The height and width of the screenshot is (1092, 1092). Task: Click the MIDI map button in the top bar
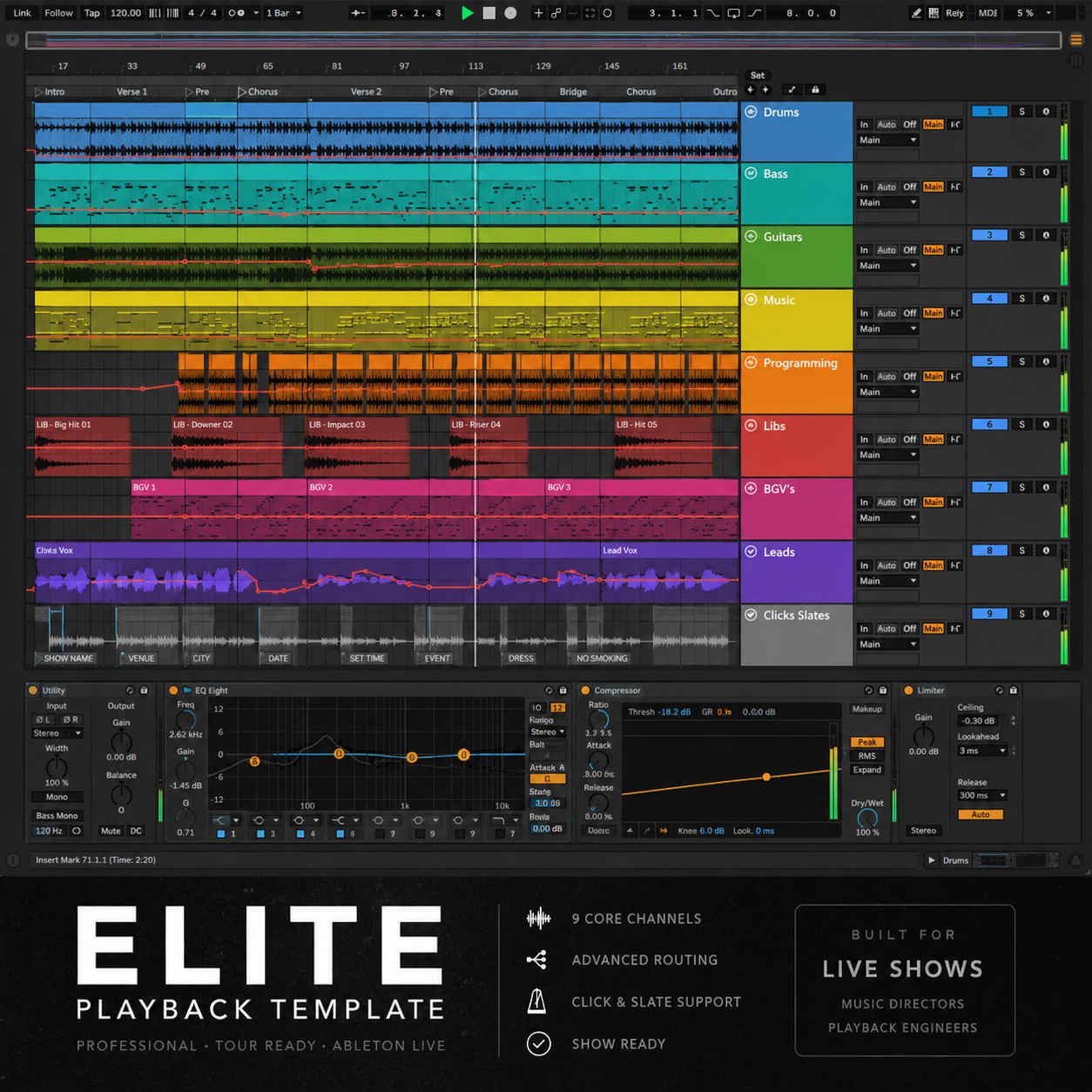[x=988, y=13]
